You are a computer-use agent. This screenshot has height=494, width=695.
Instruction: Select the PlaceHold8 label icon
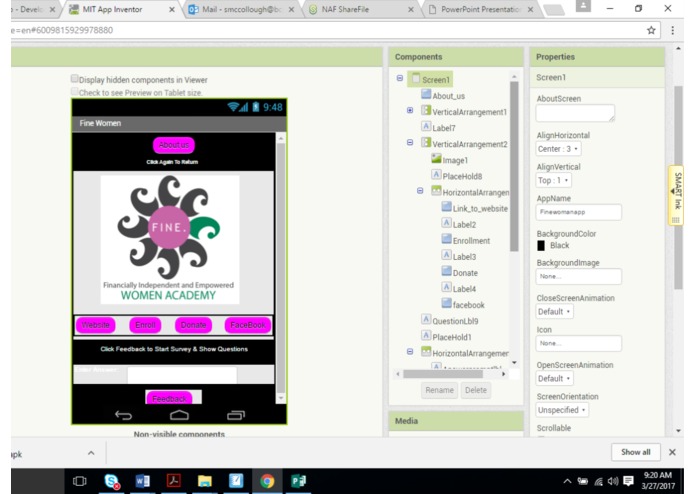[x=436, y=175]
